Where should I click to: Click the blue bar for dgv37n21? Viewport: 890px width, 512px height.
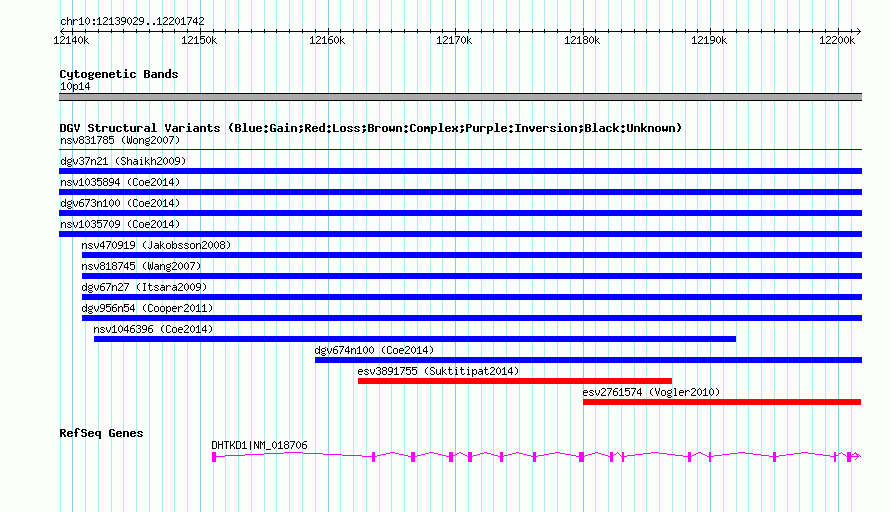(460, 171)
